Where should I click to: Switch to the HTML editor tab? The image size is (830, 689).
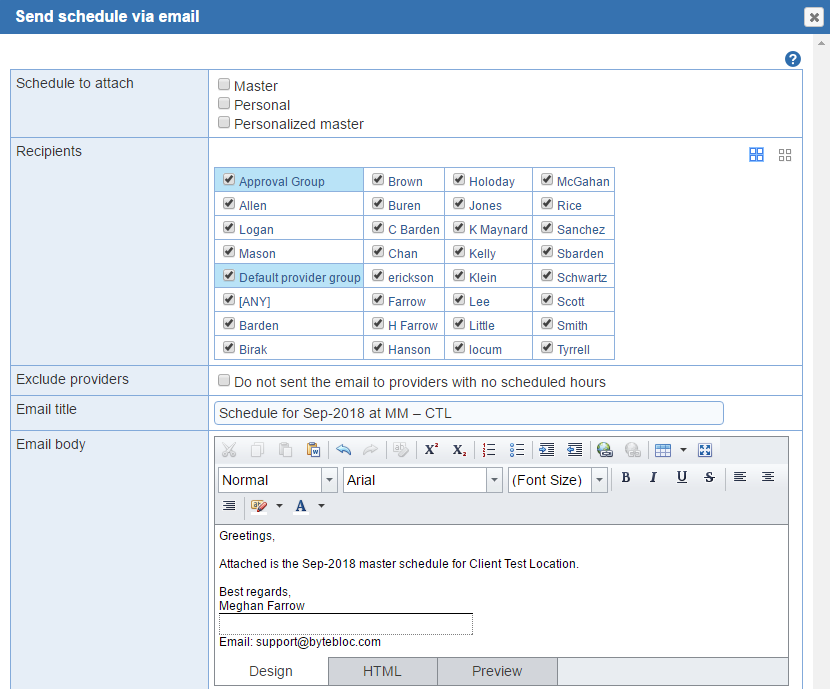(x=382, y=671)
